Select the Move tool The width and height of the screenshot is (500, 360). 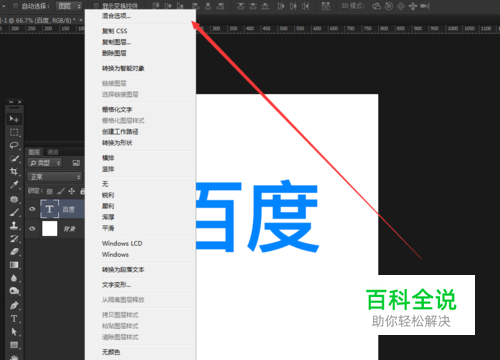[x=14, y=119]
